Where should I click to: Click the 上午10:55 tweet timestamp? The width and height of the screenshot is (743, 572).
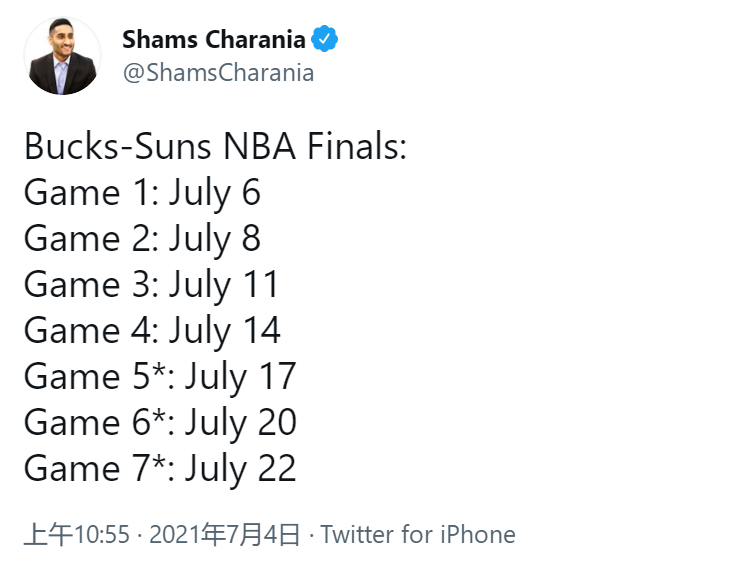(x=76, y=535)
